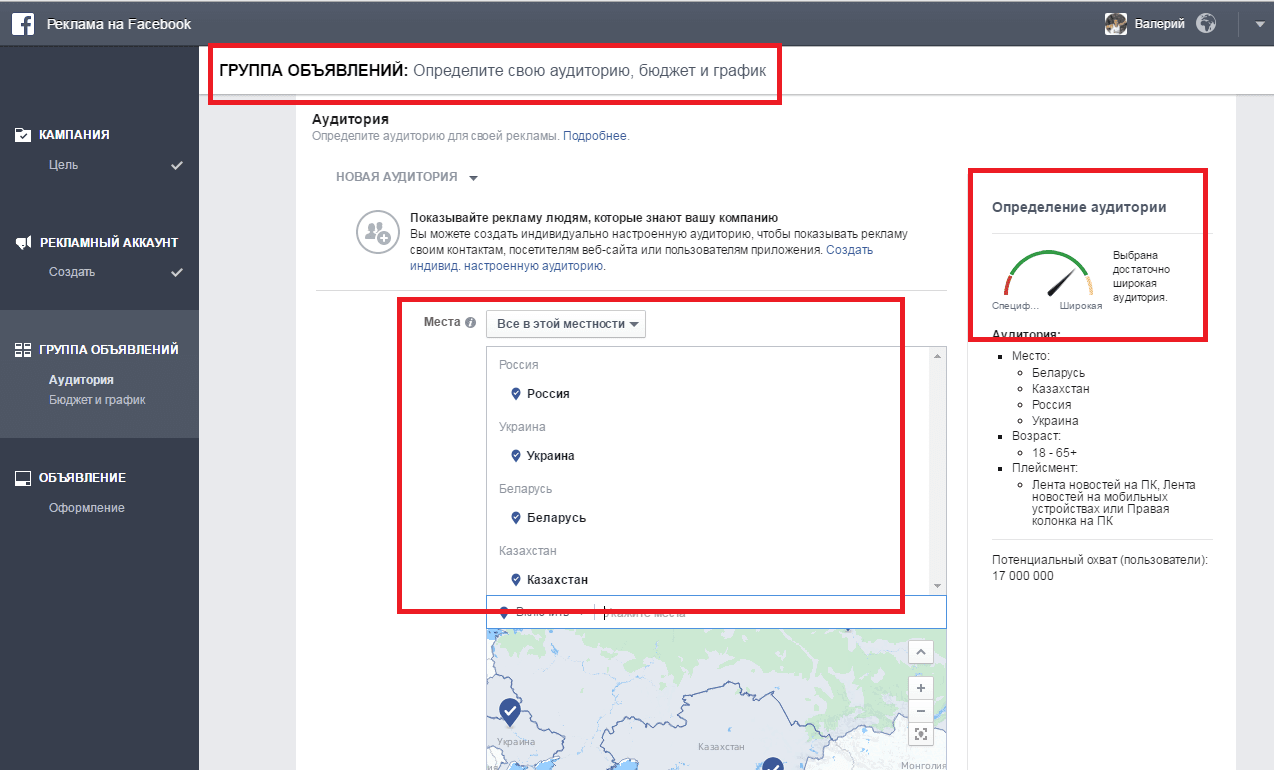
Task: Click the Рекламный аккаунт megaphone icon
Action: [x=22, y=242]
